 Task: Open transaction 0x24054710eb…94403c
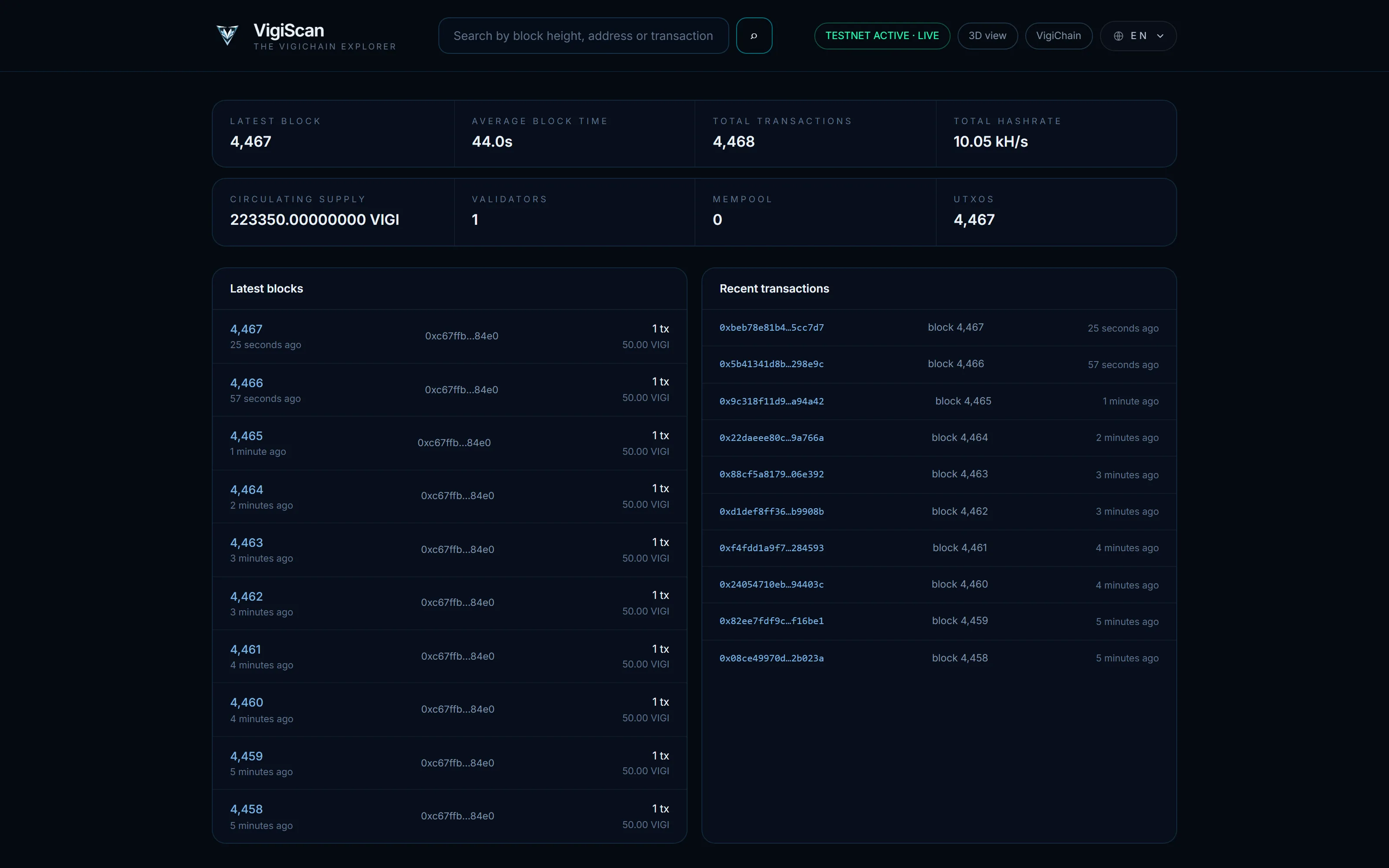[x=771, y=585]
